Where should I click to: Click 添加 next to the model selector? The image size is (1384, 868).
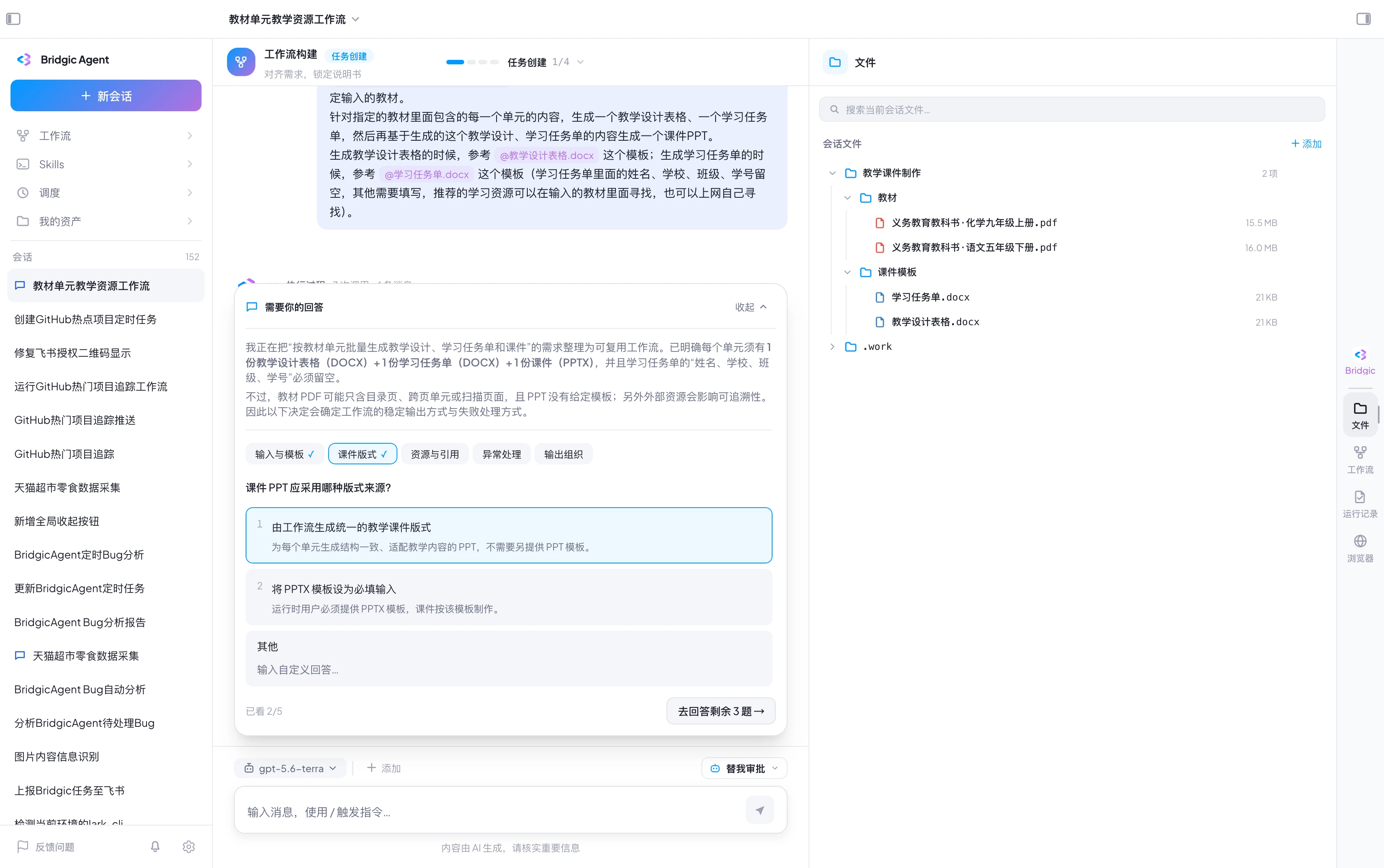coord(384,768)
